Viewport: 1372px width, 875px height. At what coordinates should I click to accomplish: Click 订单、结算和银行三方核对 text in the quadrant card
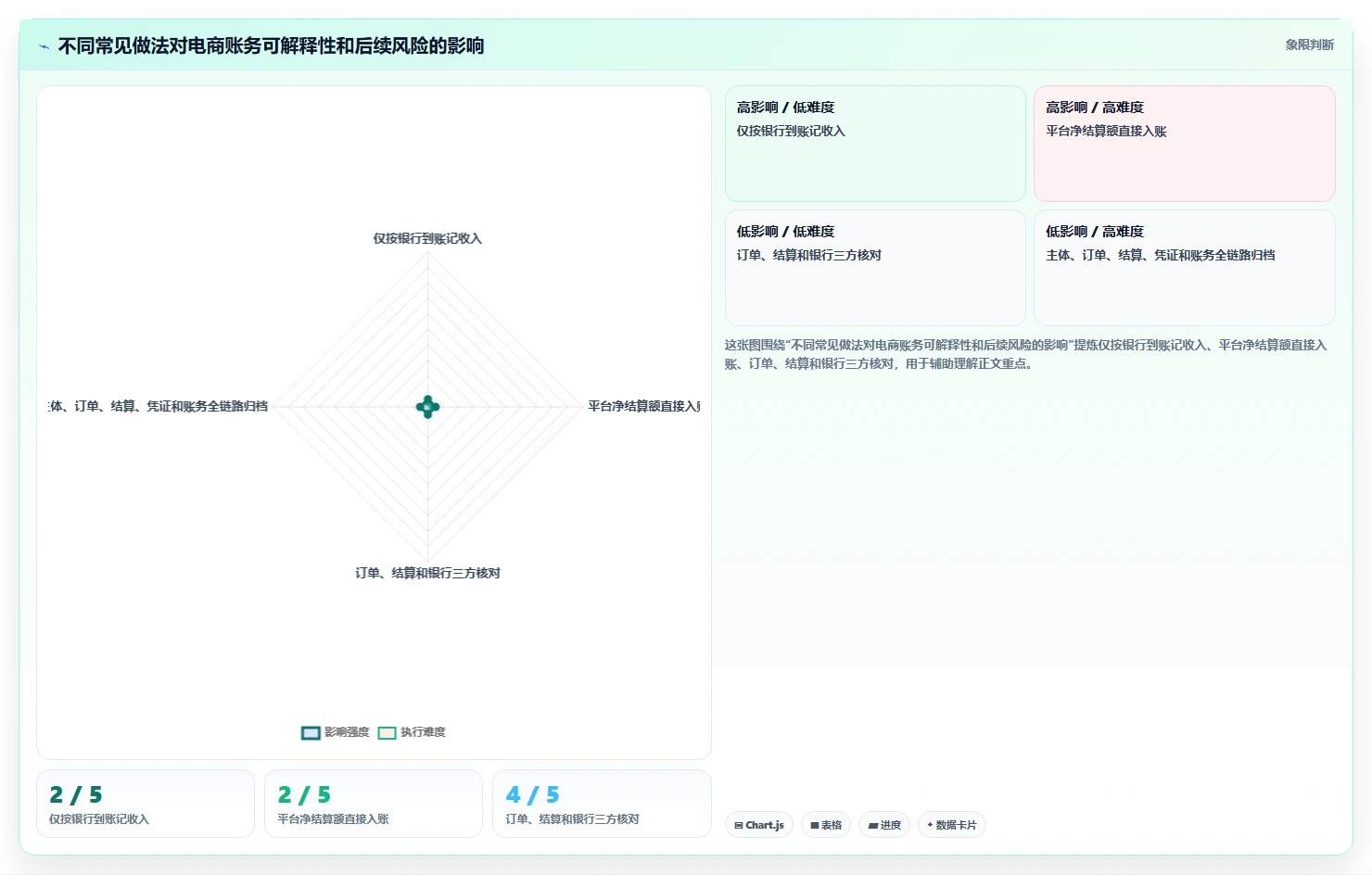click(x=809, y=255)
